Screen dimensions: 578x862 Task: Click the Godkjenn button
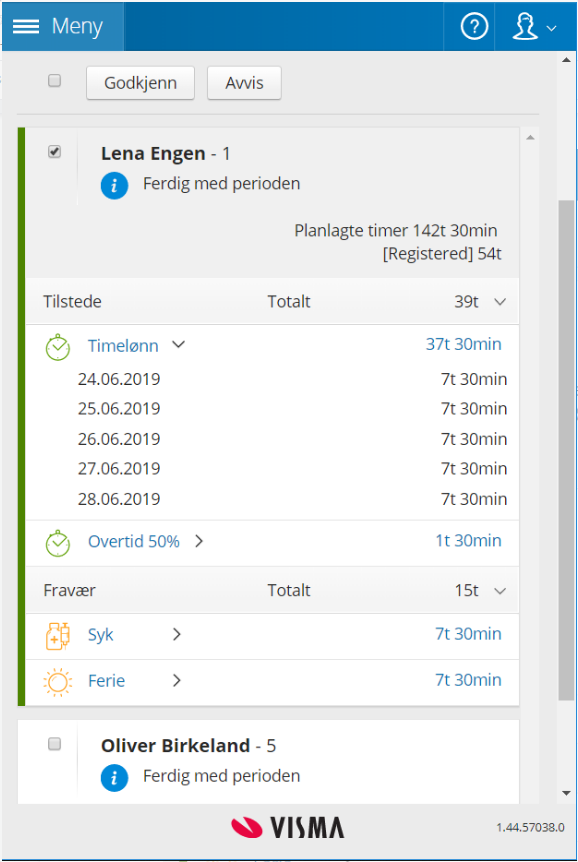(x=140, y=83)
